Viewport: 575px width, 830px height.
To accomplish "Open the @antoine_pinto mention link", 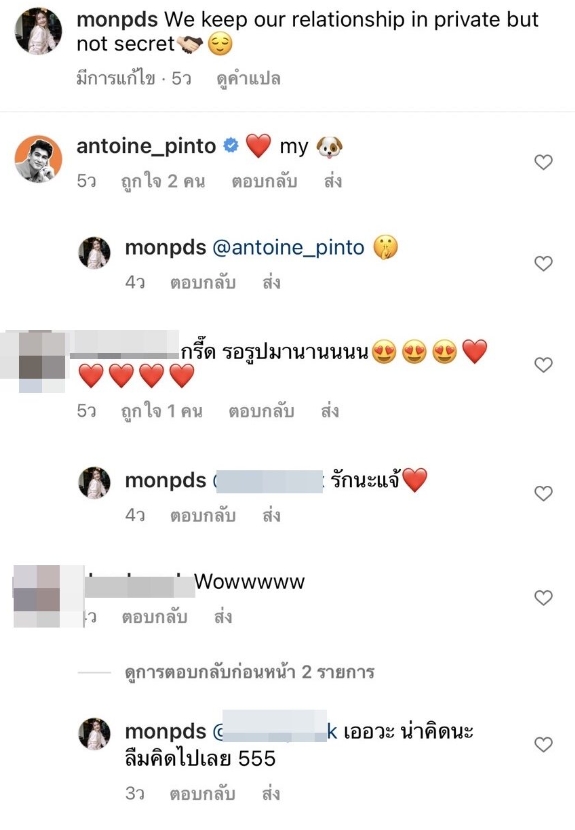I will point(288,248).
